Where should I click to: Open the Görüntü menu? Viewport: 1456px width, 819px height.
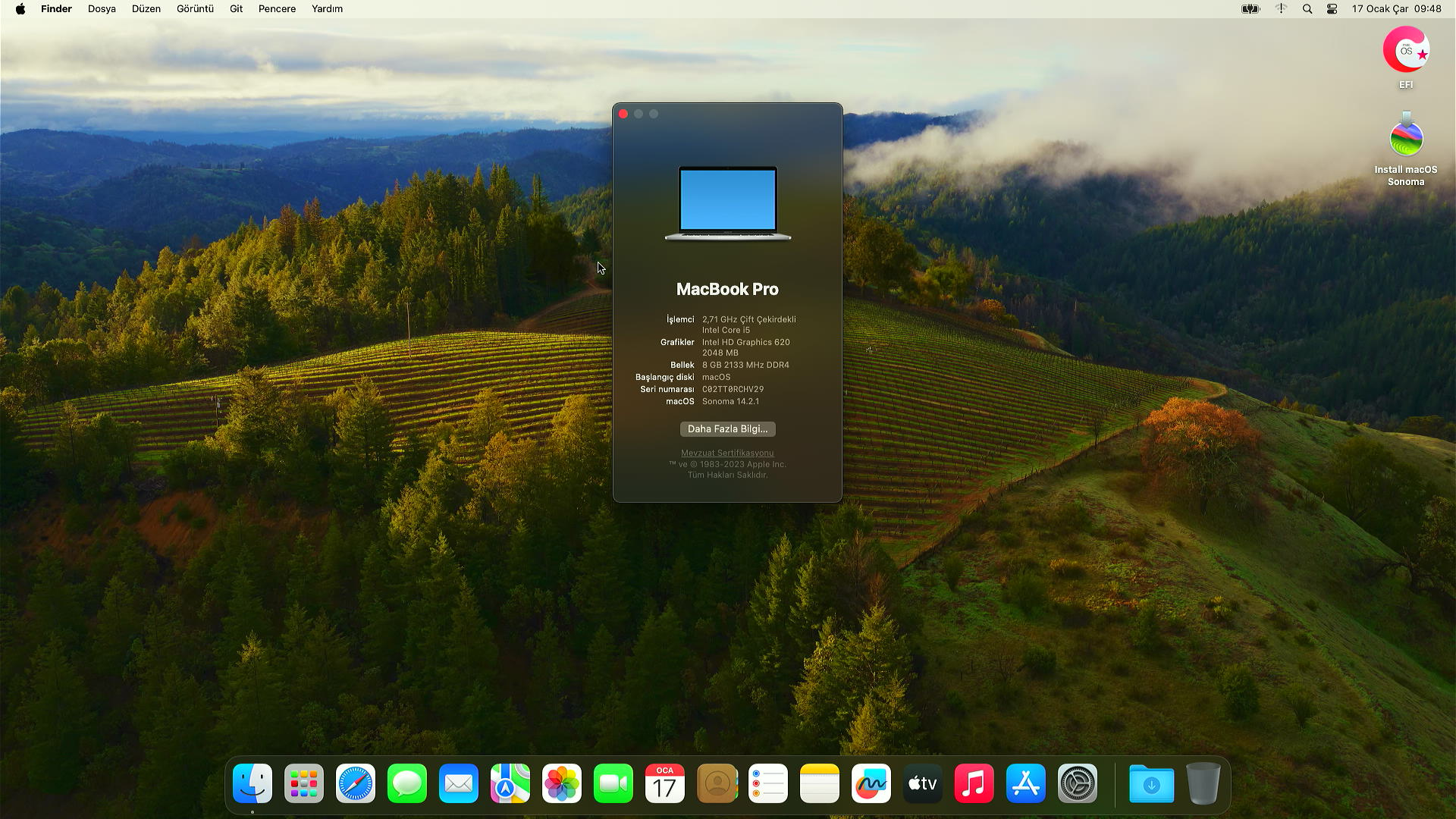point(195,9)
